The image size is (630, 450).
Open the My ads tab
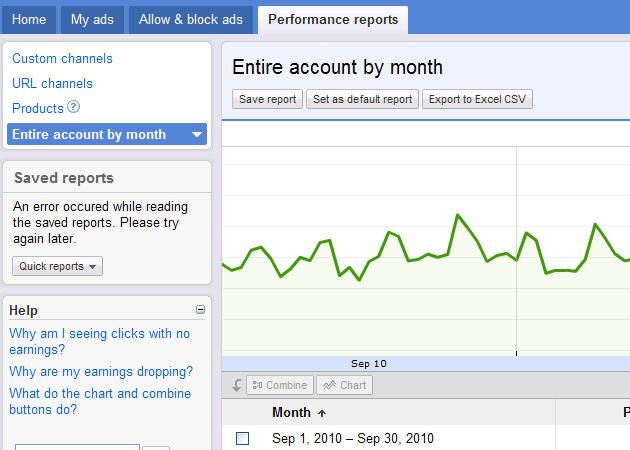(x=94, y=19)
